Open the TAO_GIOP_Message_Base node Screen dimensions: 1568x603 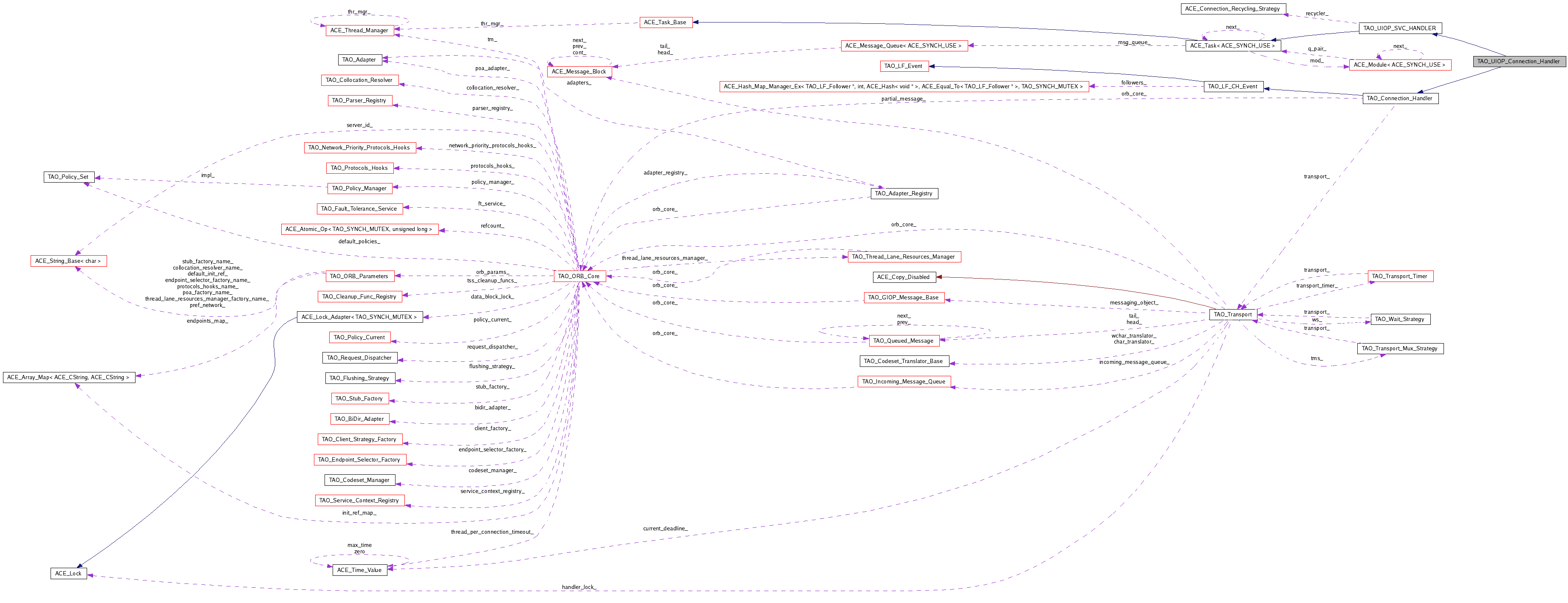903,298
